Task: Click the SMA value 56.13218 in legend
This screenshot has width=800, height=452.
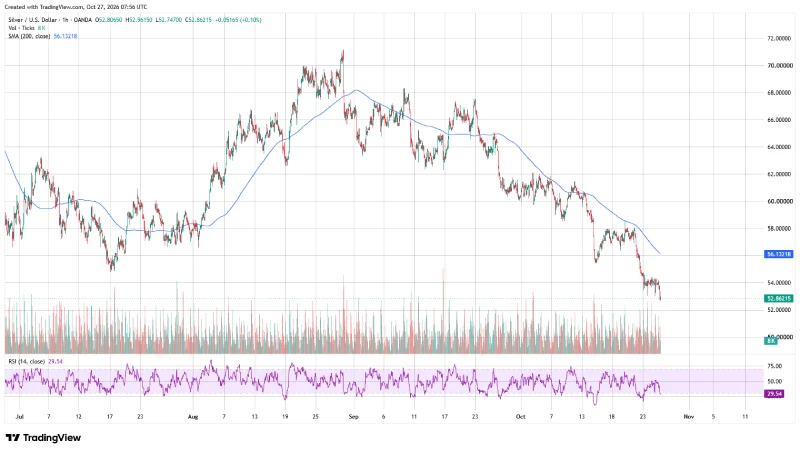Action: (65, 36)
